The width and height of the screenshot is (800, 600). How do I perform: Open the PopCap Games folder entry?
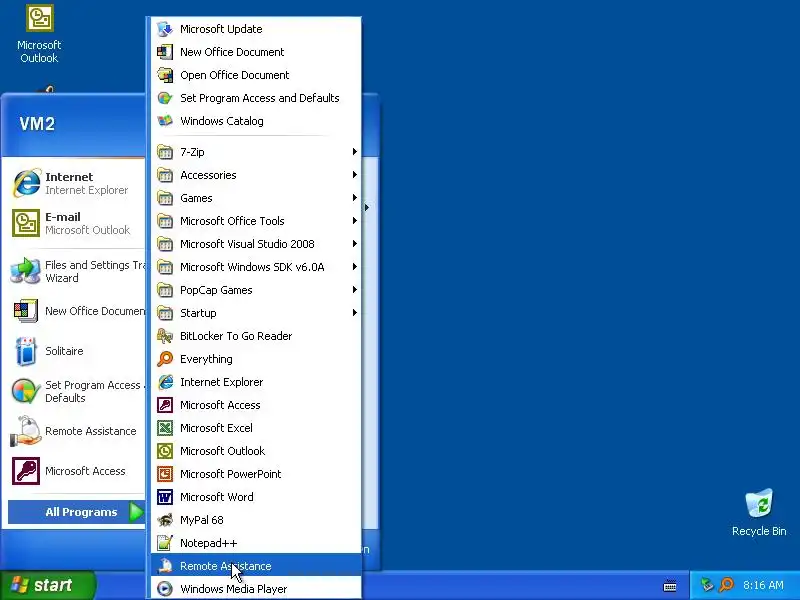pyautogui.click(x=256, y=290)
